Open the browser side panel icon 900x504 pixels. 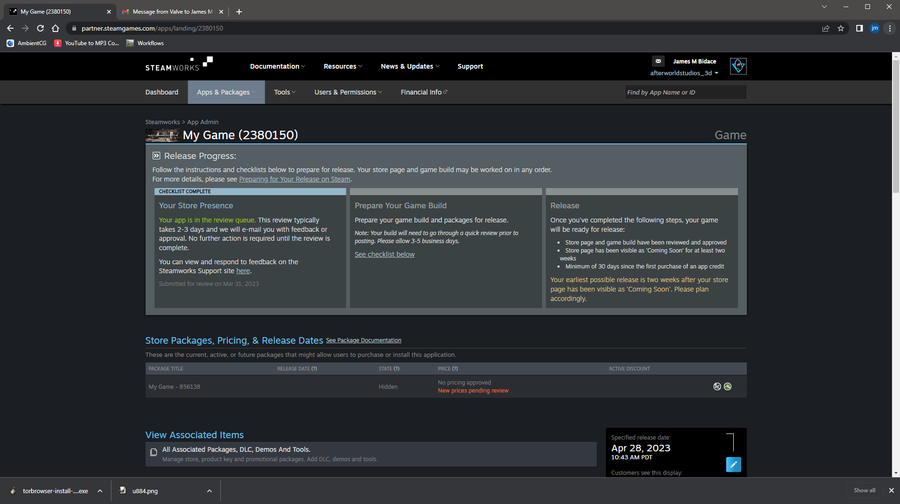click(x=859, y=28)
